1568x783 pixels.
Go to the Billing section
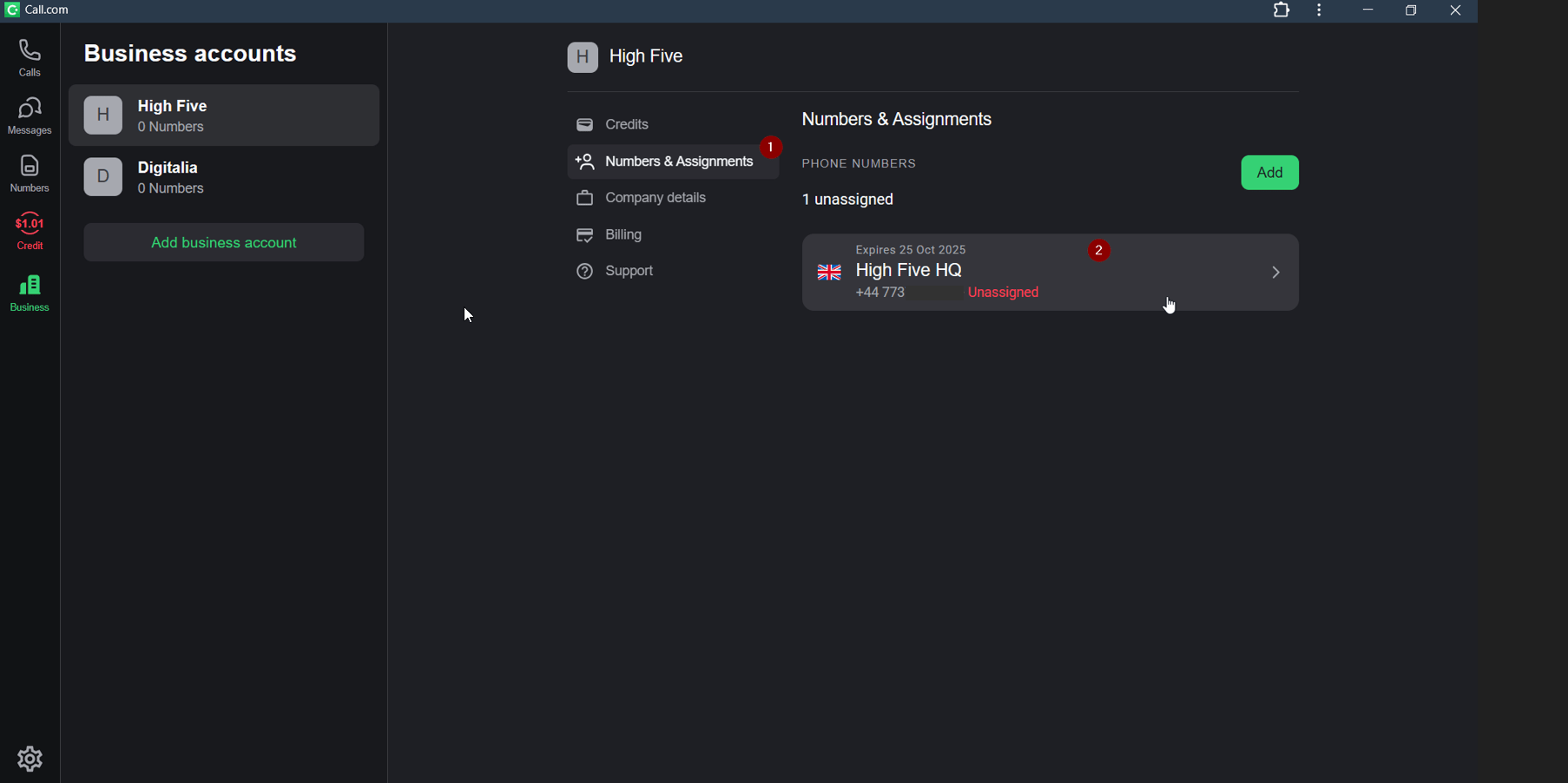coord(610,235)
